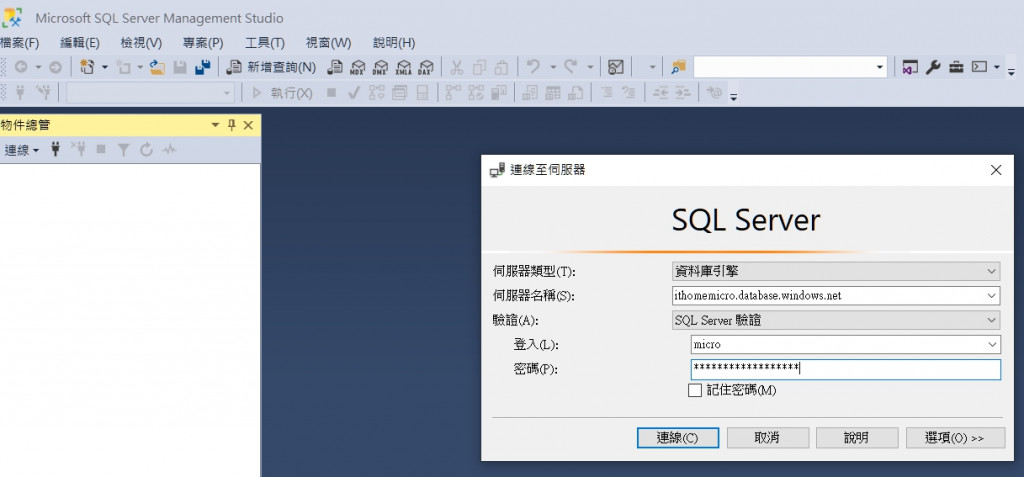The height and width of the screenshot is (477, 1024).
Task: Open the available databases combo box
Action: pyautogui.click(x=150, y=93)
